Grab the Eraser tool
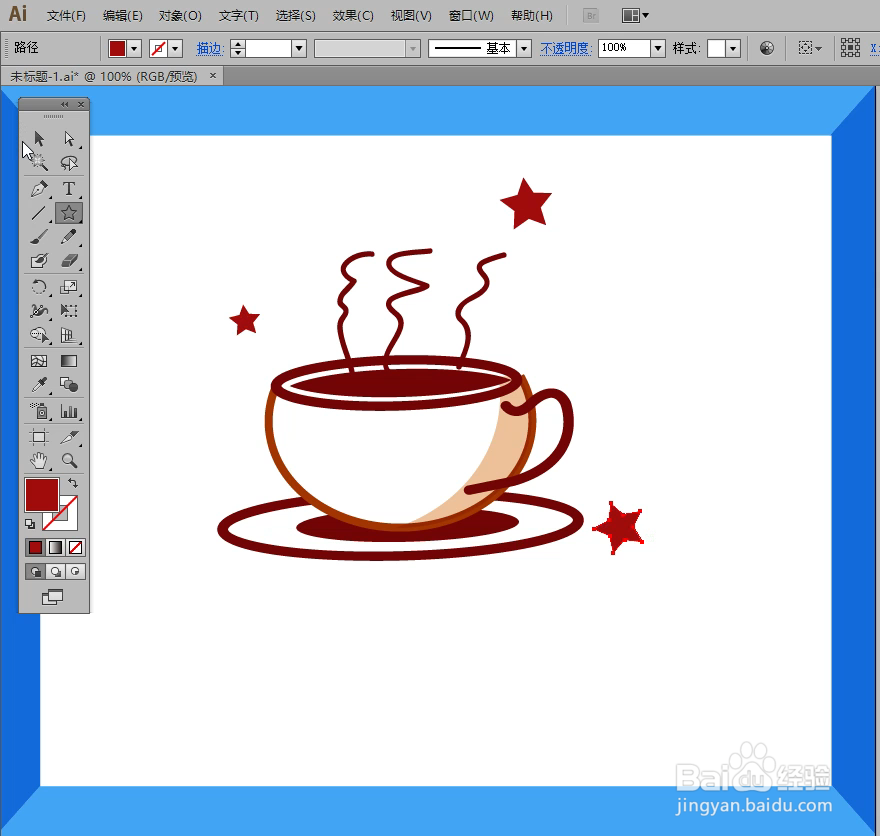Viewport: 880px width, 836px height. [68, 261]
